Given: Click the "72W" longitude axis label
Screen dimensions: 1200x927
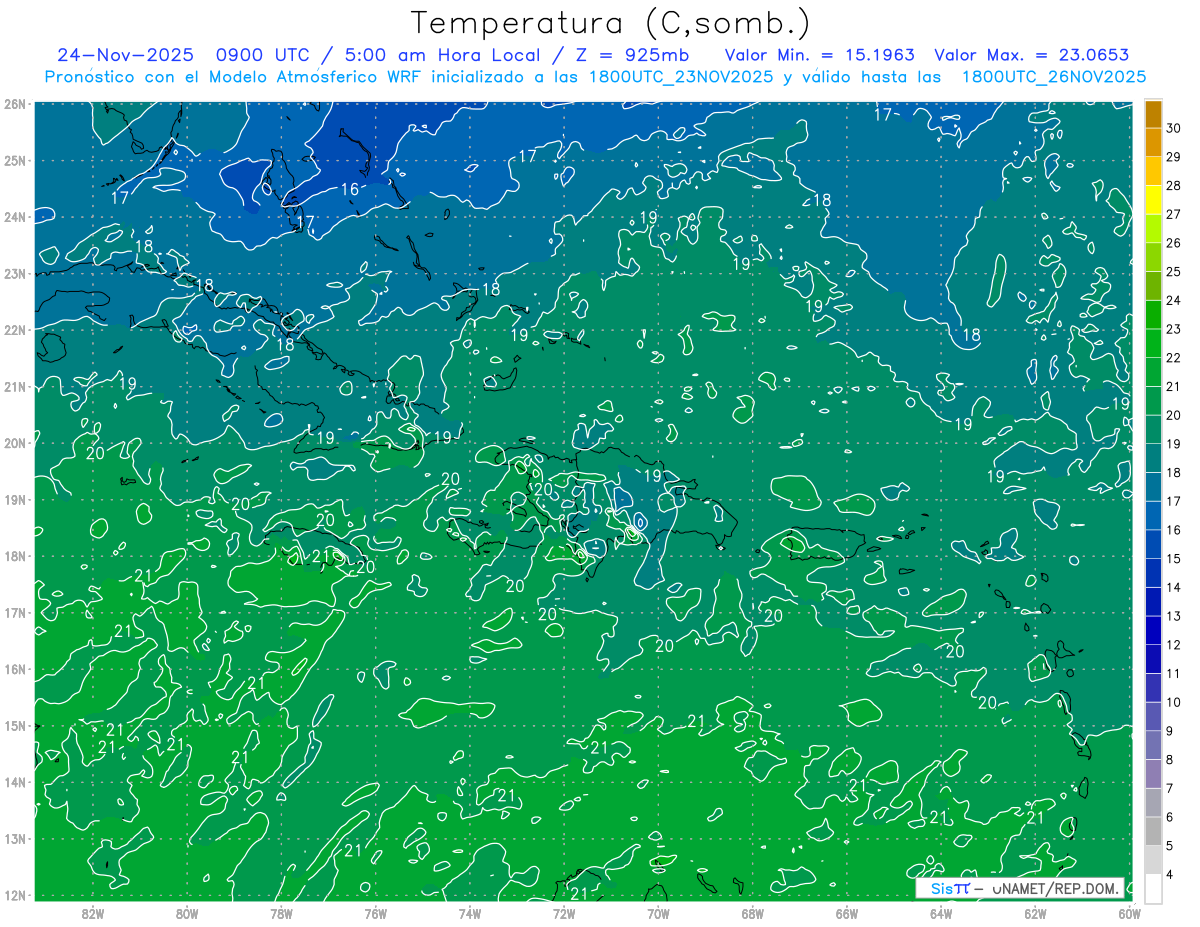Looking at the screenshot, I should [564, 913].
